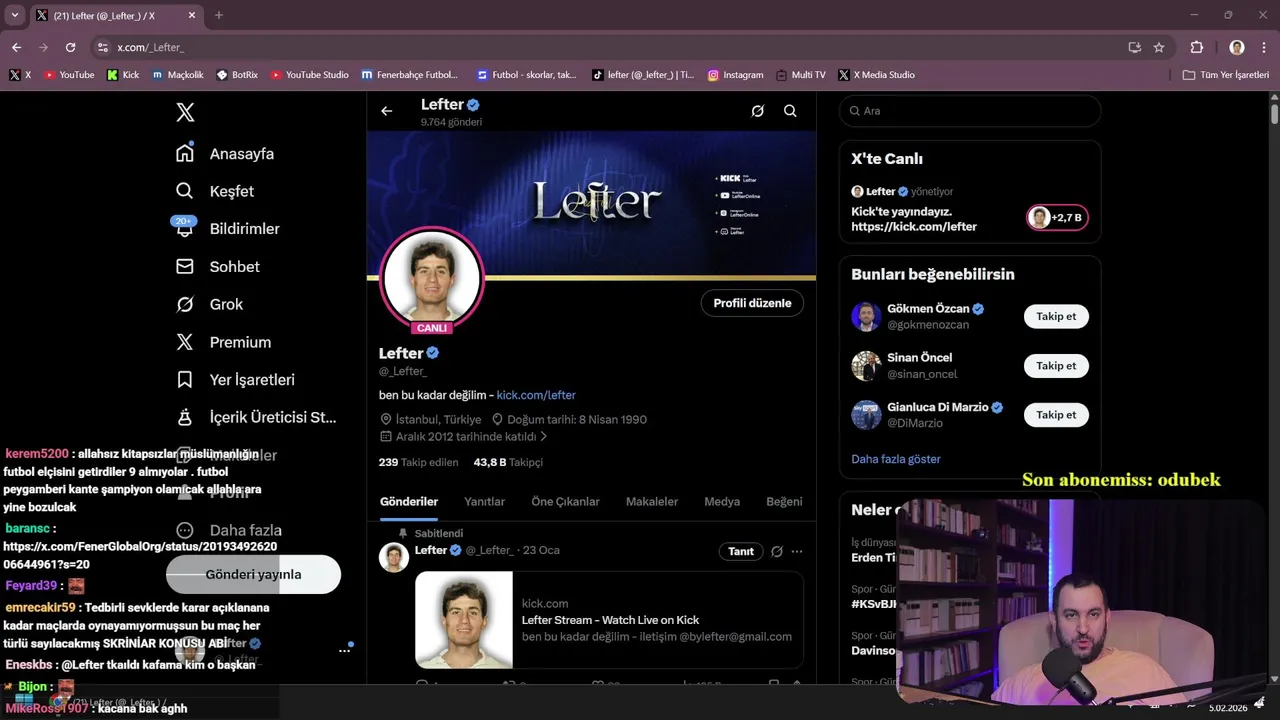
Task: Click the install app icon in address bar
Action: point(1134,47)
